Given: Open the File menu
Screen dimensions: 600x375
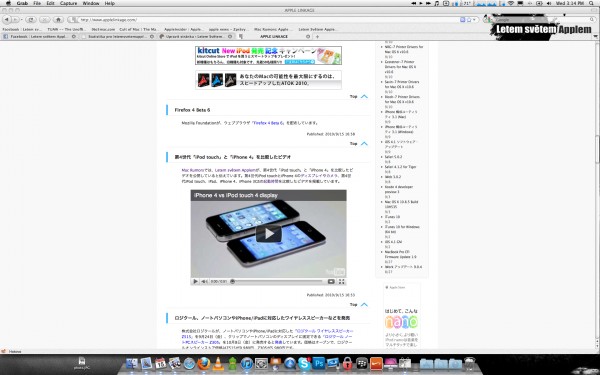Looking at the screenshot, I should (37, 3).
